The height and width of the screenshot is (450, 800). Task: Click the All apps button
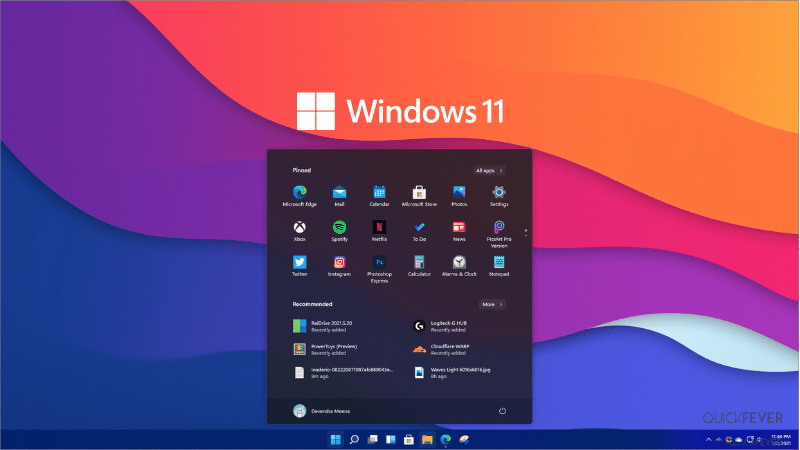point(489,170)
